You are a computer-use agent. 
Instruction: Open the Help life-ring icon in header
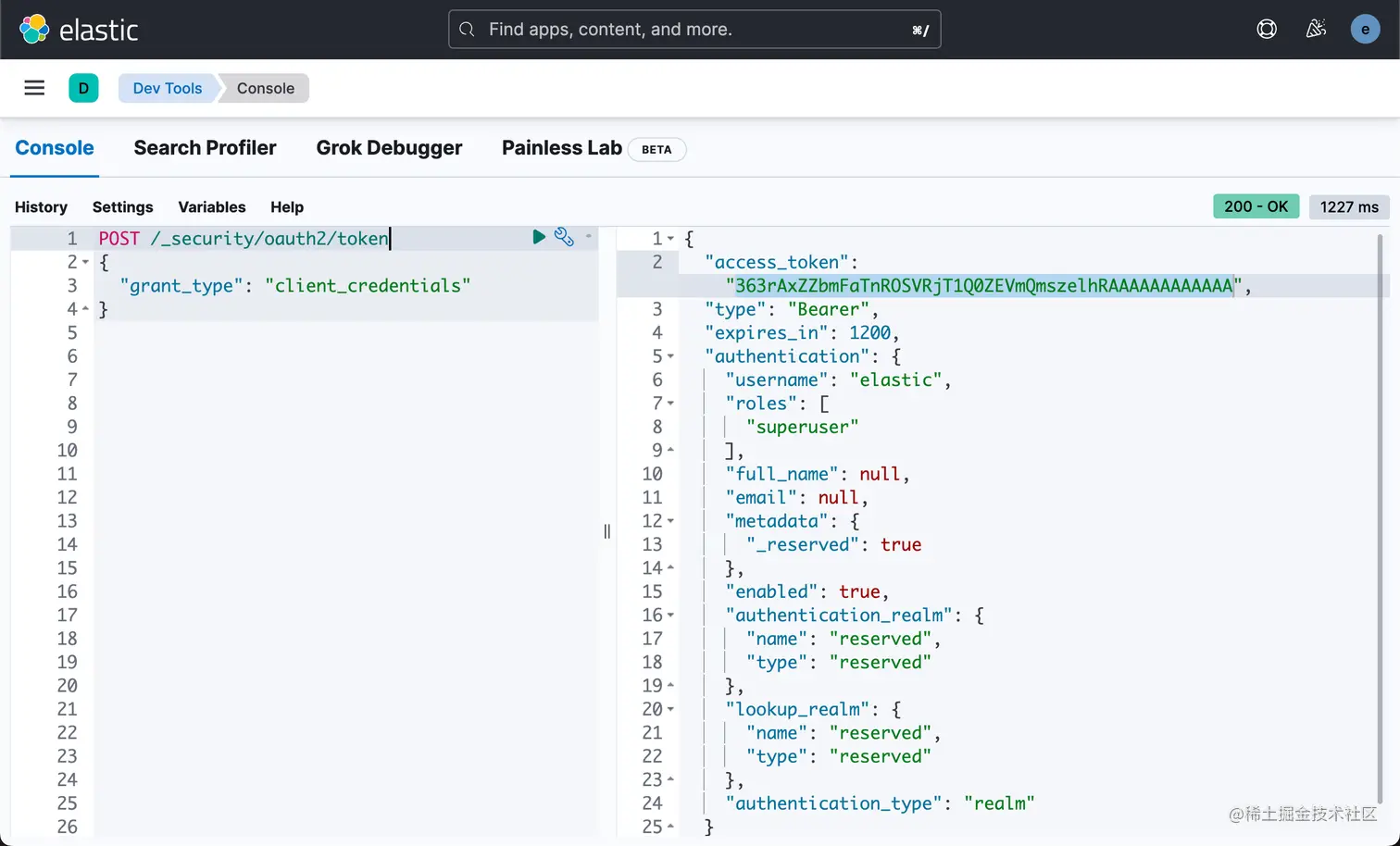pyautogui.click(x=1266, y=29)
